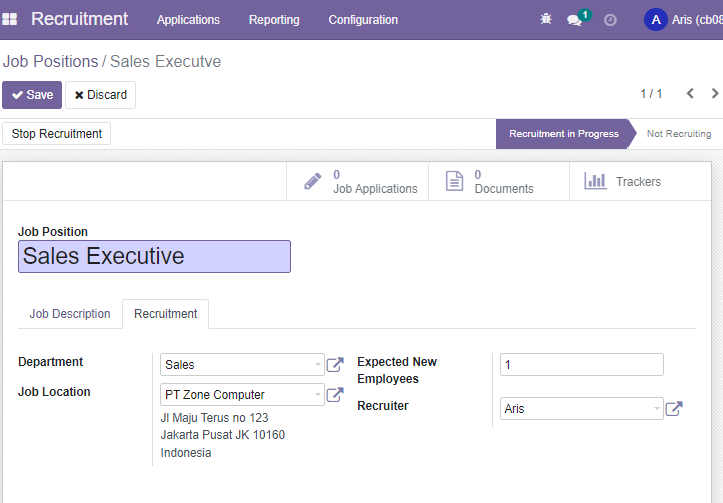This screenshot has width=723, height=503.
Task: Open Trackers stat button
Action: [640, 181]
